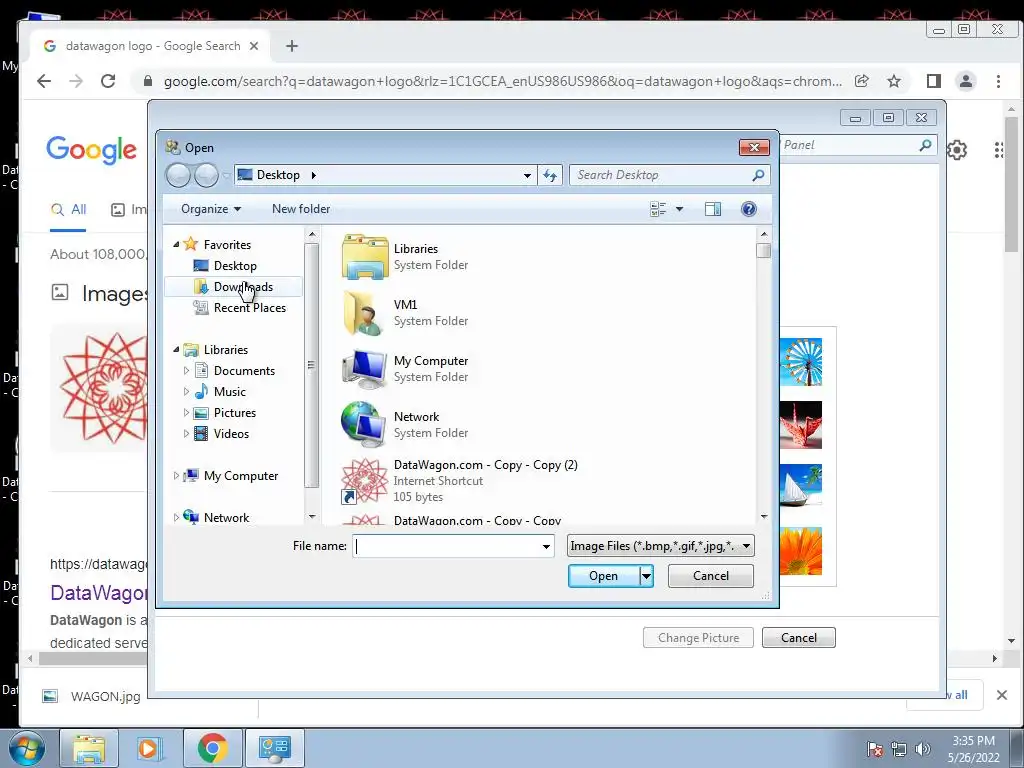This screenshot has width=1024, height=768.
Task: Collapse the Favorites tree group
Action: click(176, 244)
